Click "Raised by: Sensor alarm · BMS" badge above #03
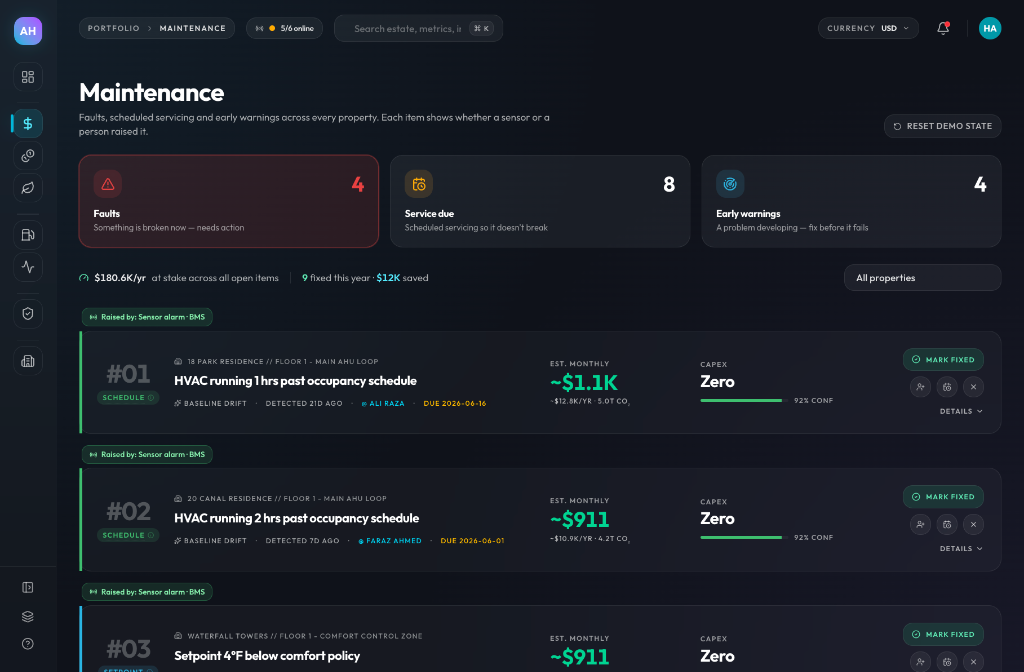 point(147,592)
